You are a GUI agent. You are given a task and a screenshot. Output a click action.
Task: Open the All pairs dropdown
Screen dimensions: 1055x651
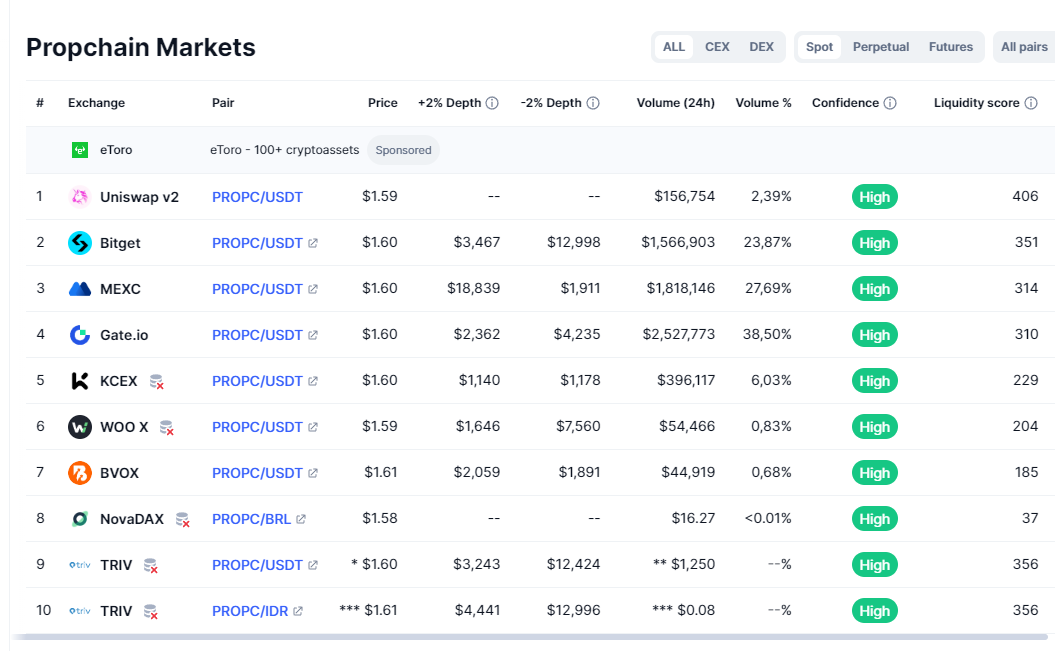(x=1024, y=47)
